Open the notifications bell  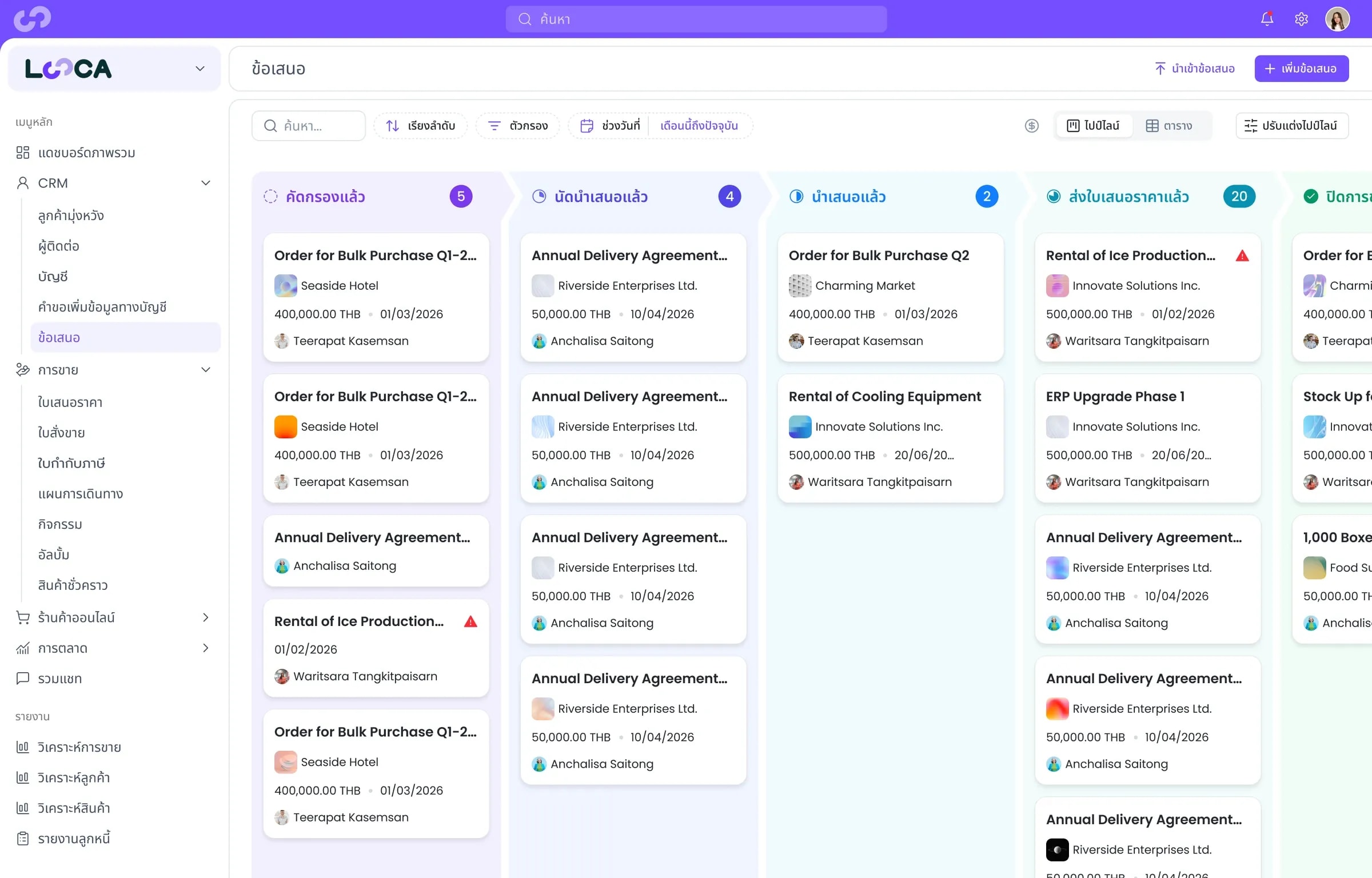[1267, 19]
